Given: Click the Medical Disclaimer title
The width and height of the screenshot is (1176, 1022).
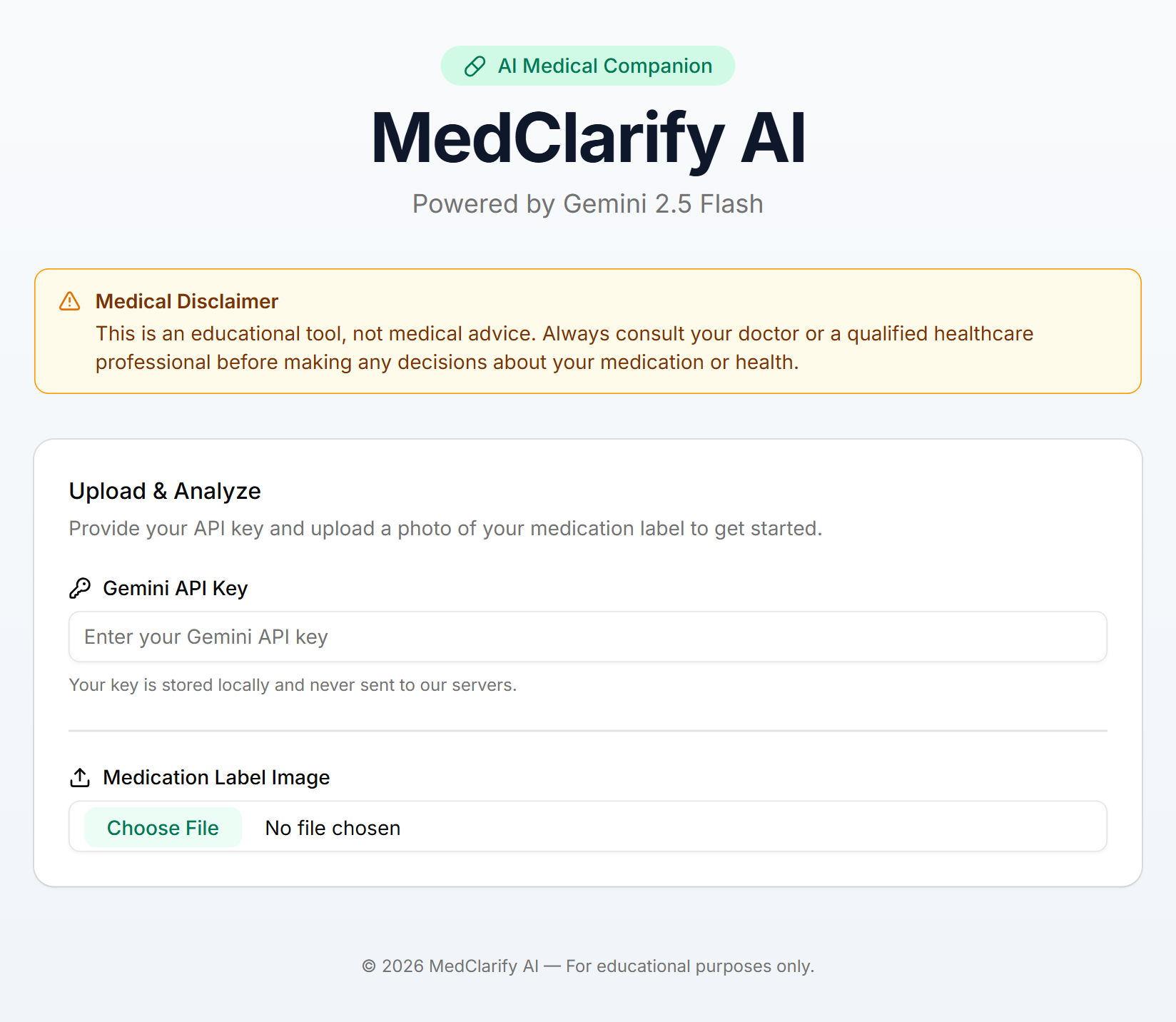Looking at the screenshot, I should 187,301.
